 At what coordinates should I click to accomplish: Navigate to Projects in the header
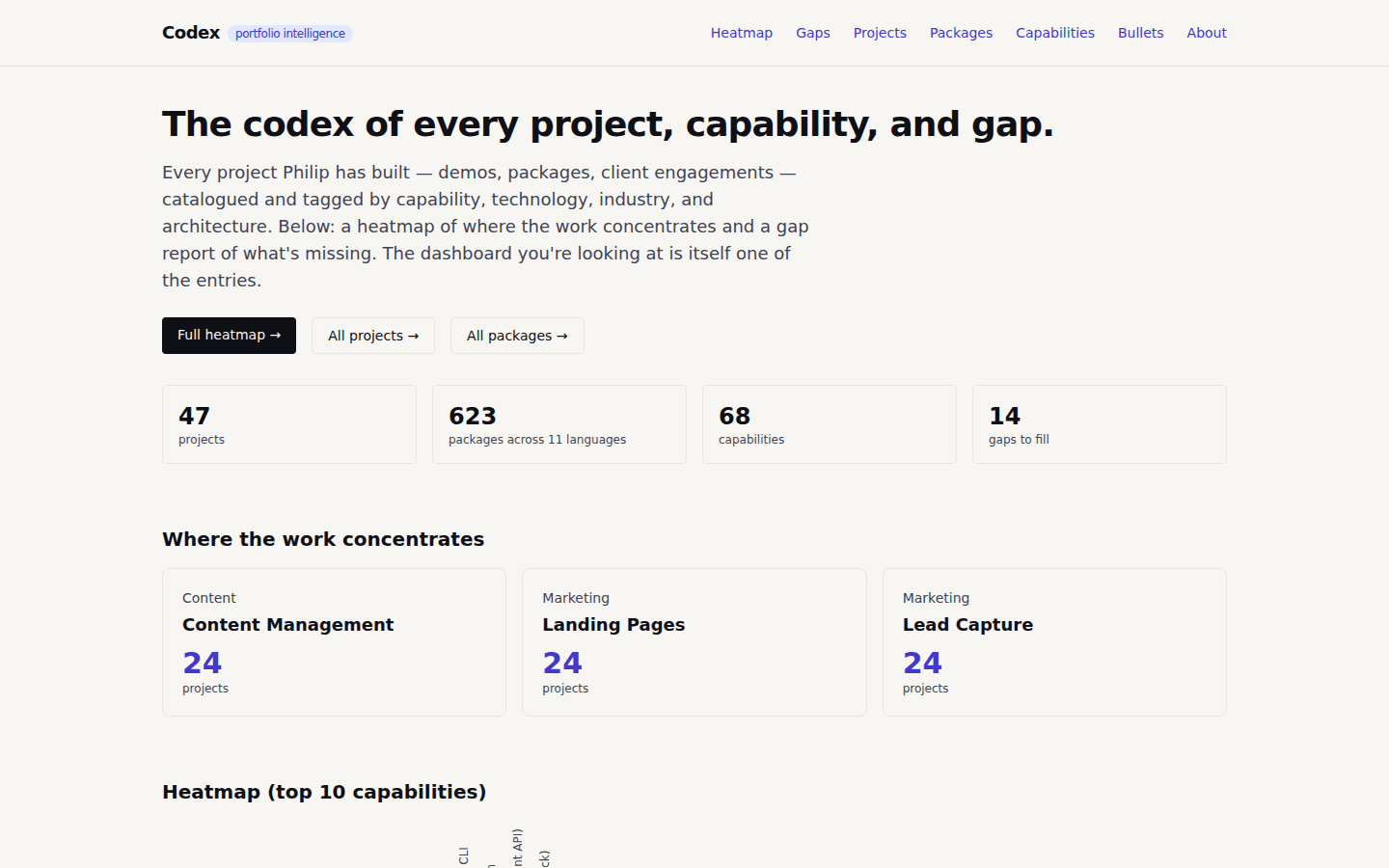pos(880,33)
